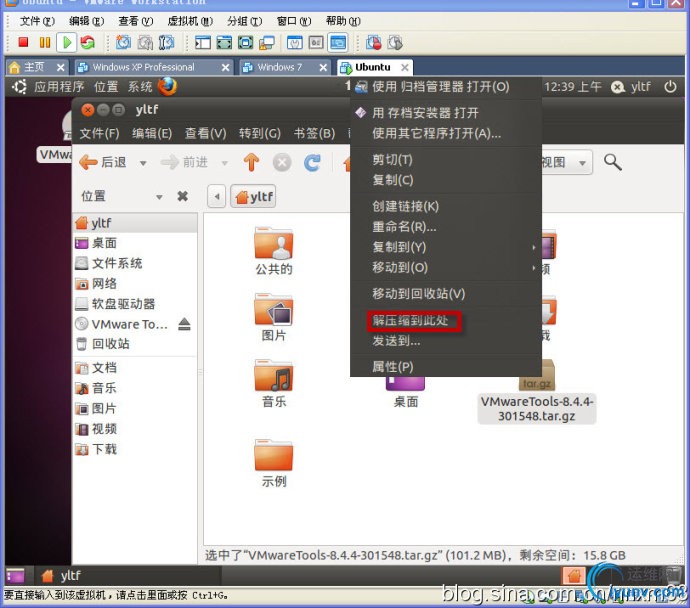Choose 发送到... in context menu
Viewport: 690px width, 608px height.
pyautogui.click(x=446, y=341)
